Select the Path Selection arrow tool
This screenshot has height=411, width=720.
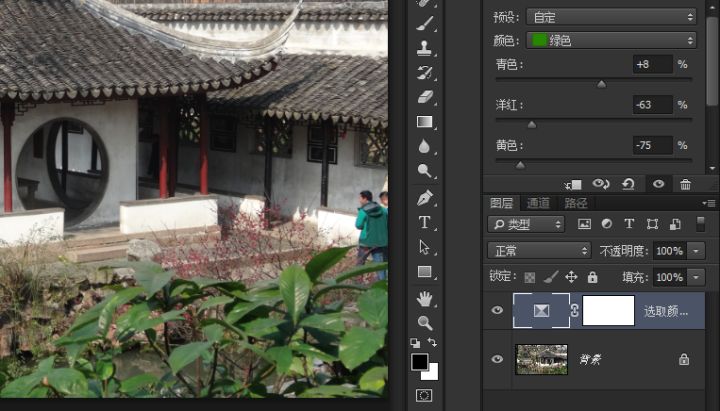[424, 247]
